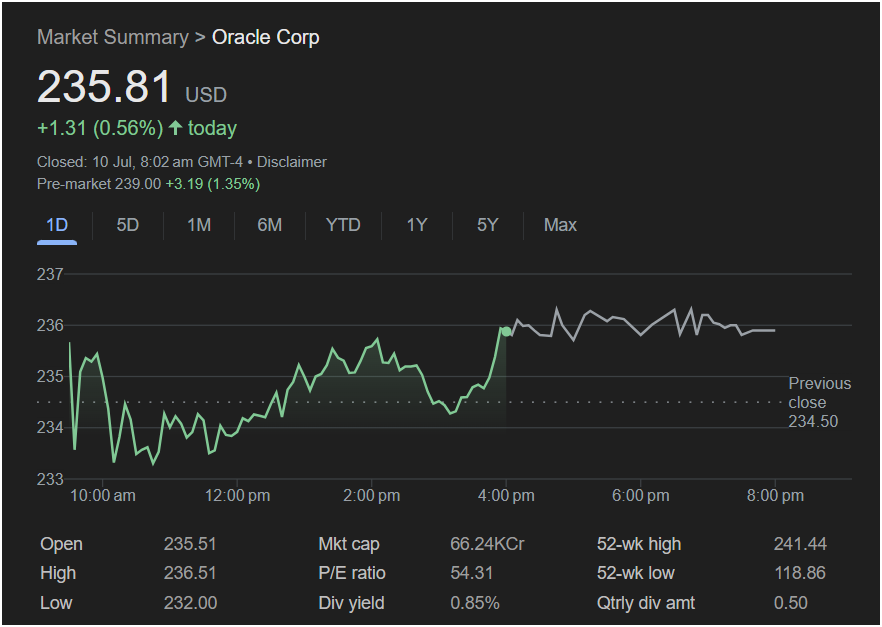Click the 2:00 pm axis label
Screen dimensions: 882x627
click(371, 496)
